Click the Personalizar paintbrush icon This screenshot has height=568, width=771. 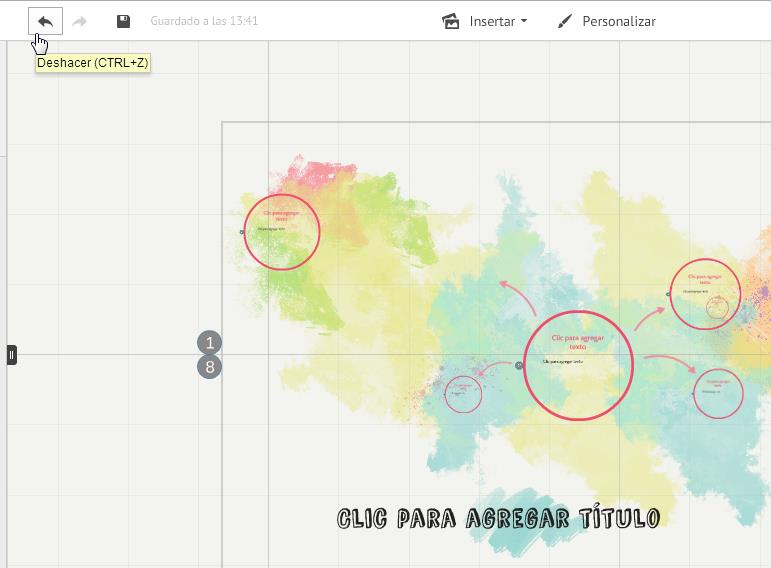565,21
